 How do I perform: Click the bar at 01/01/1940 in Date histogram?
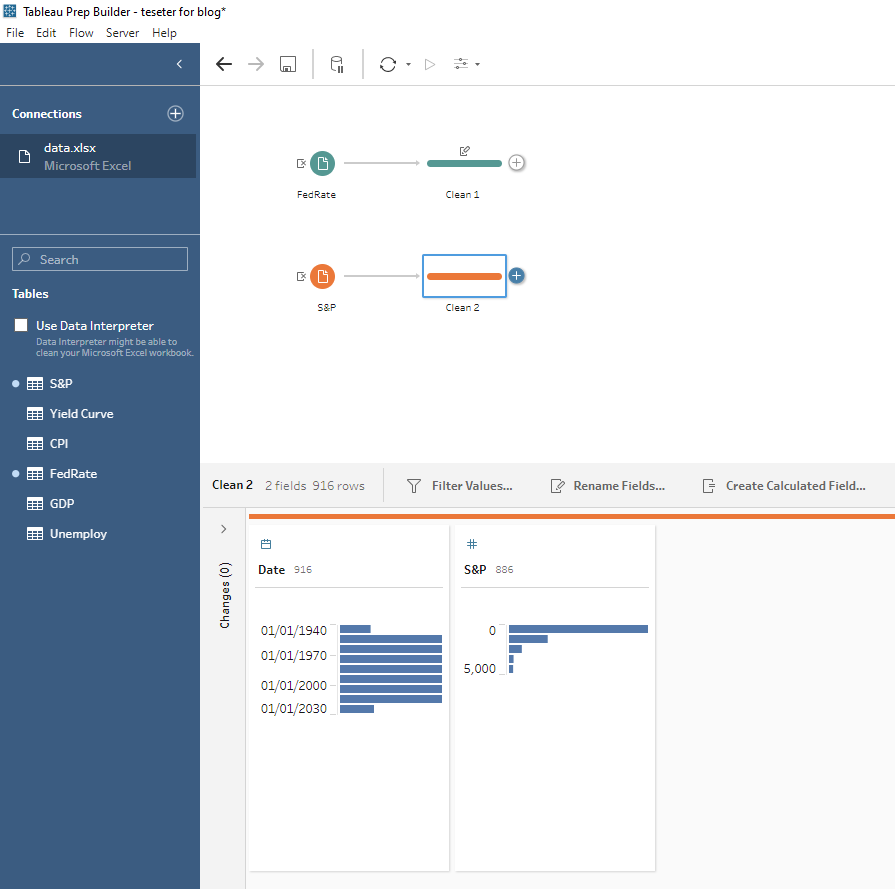tap(355, 629)
